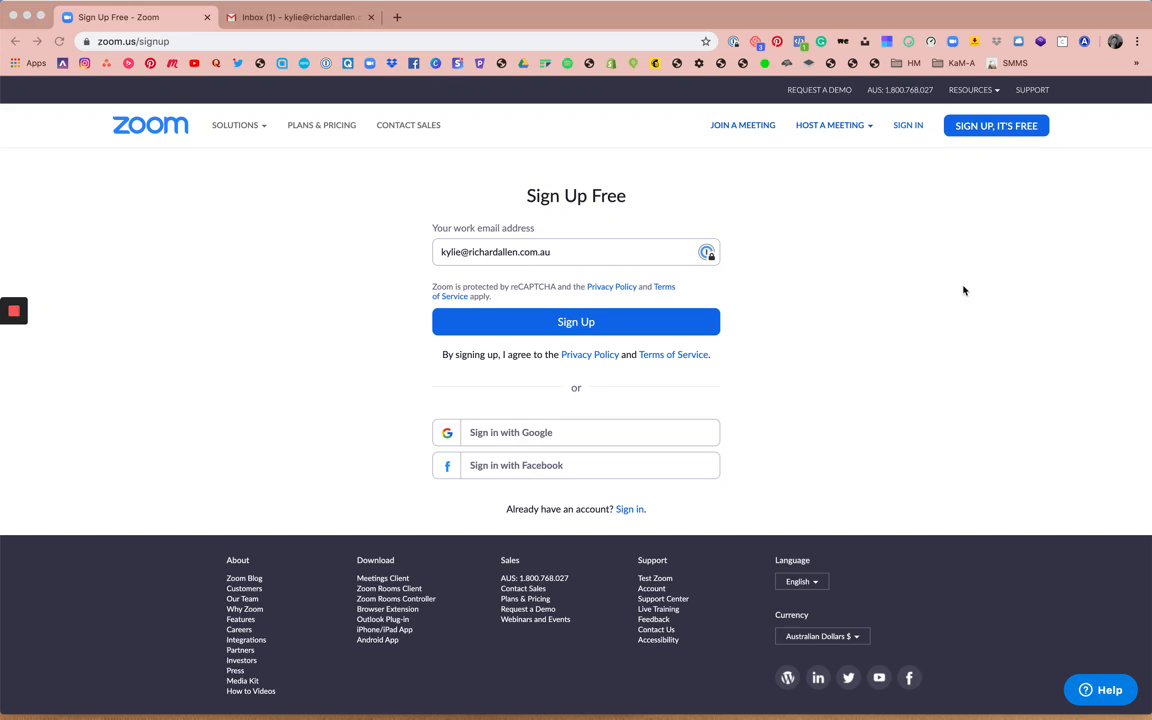
Task: Click the Request a Demo header link
Action: click(x=819, y=90)
